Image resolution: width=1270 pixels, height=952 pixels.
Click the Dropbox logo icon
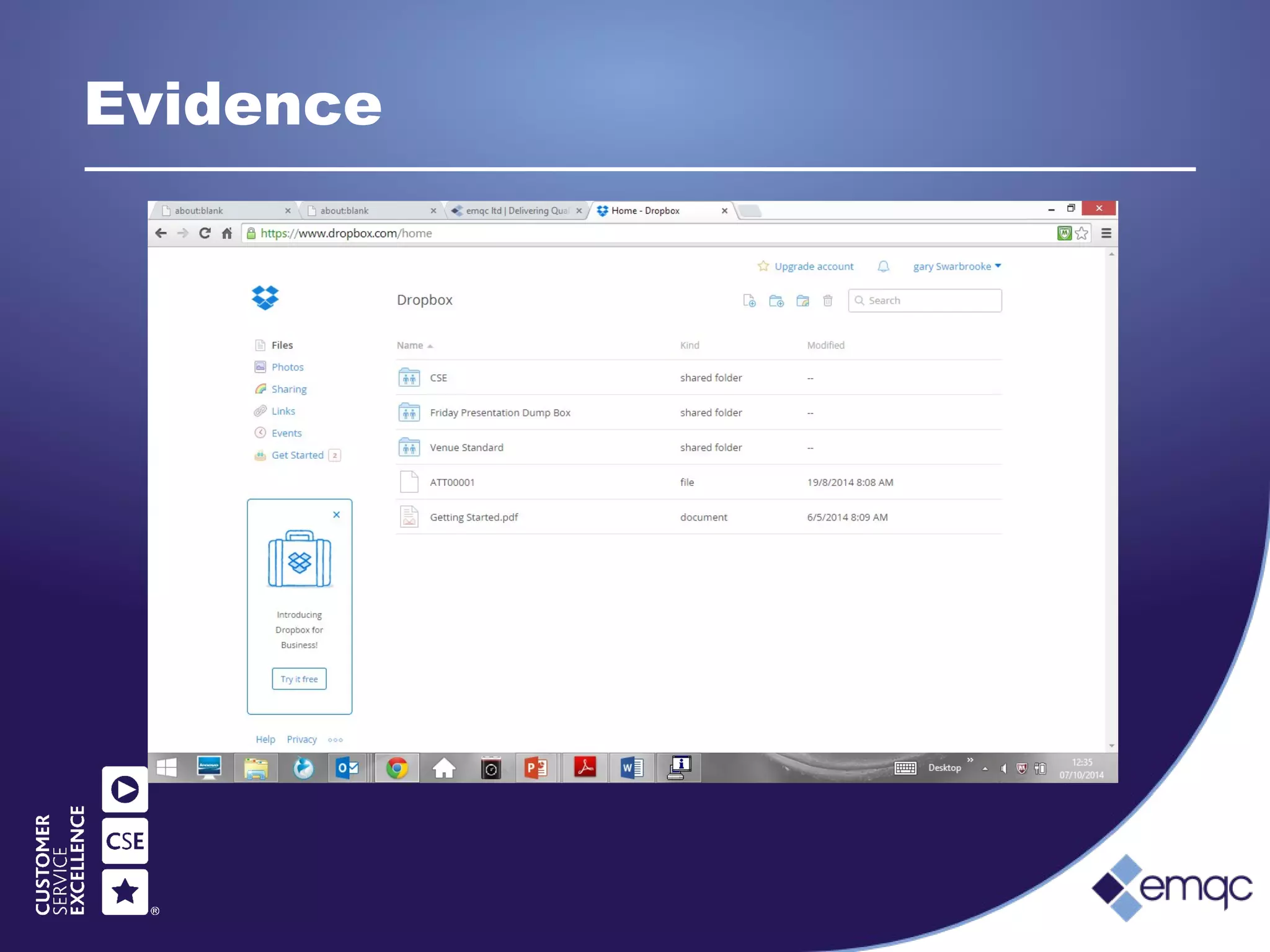pyautogui.click(x=265, y=297)
